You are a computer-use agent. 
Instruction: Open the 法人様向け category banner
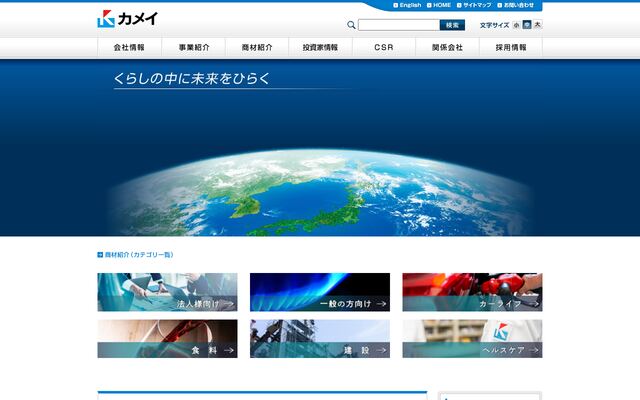tap(167, 292)
